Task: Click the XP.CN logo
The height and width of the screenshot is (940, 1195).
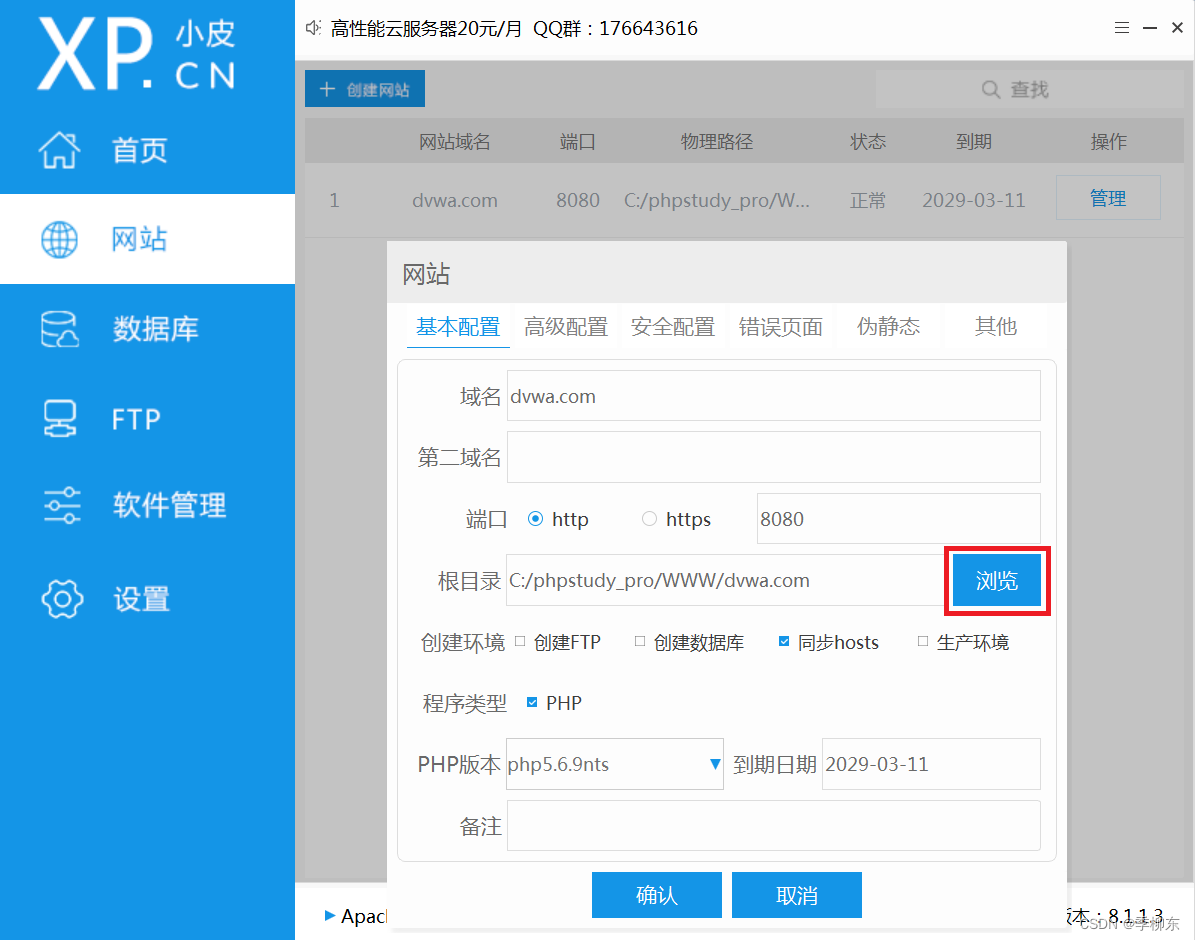Action: [137, 53]
